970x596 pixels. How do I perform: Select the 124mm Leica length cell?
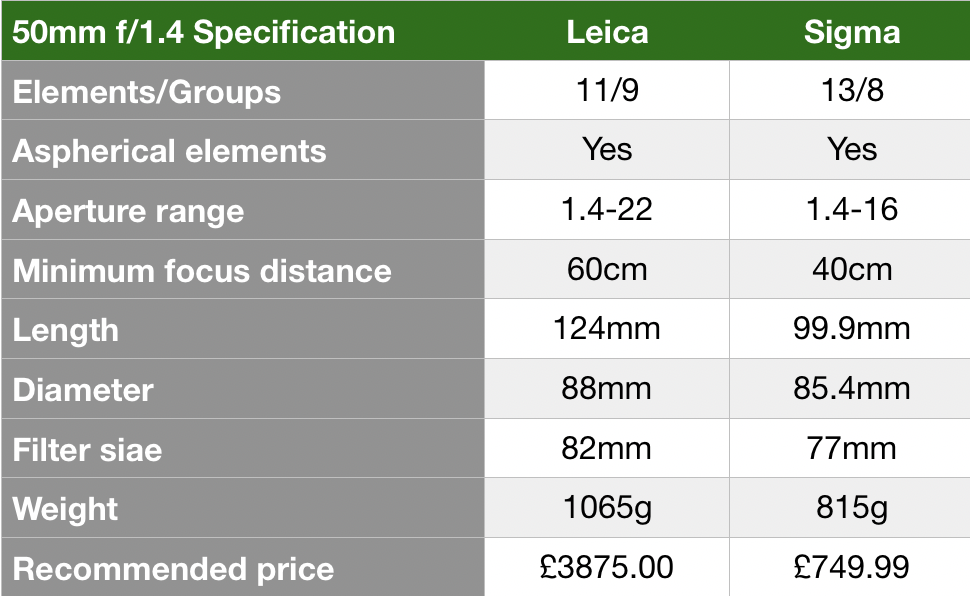(607, 329)
